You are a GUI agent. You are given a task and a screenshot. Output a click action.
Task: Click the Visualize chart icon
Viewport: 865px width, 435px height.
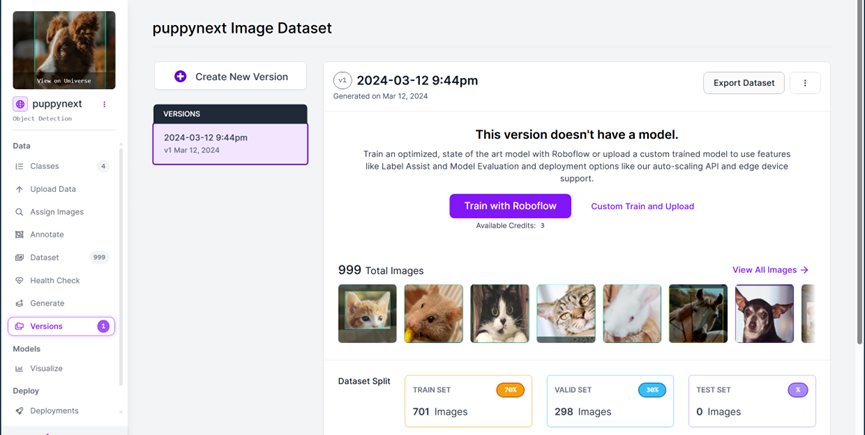pyautogui.click(x=19, y=368)
